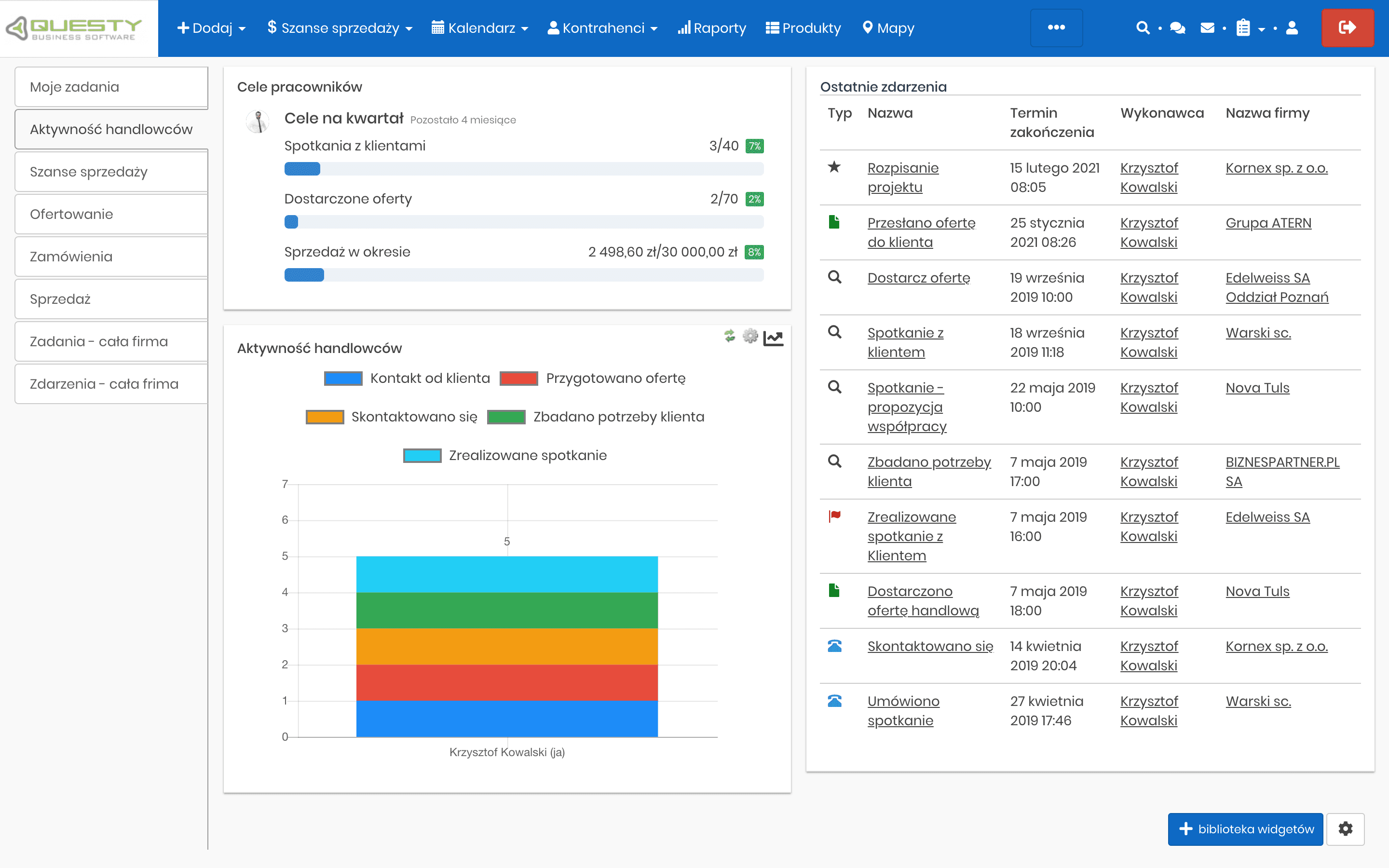1389x868 pixels.
Task: Select Aktywność handlowców sidebar tab
Action: point(111,129)
